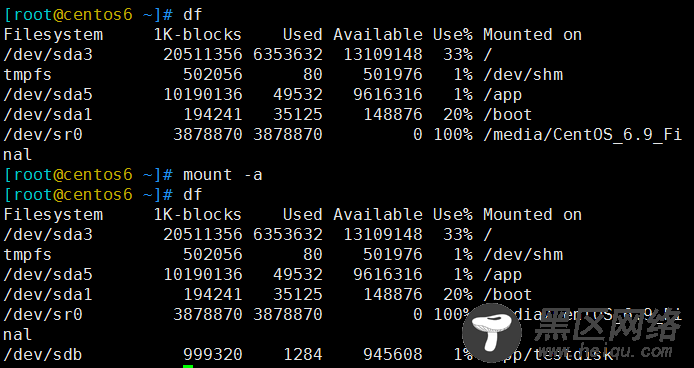The width and height of the screenshot is (694, 368).
Task: Click the second "df" command after mount -a
Action: click(x=193, y=194)
